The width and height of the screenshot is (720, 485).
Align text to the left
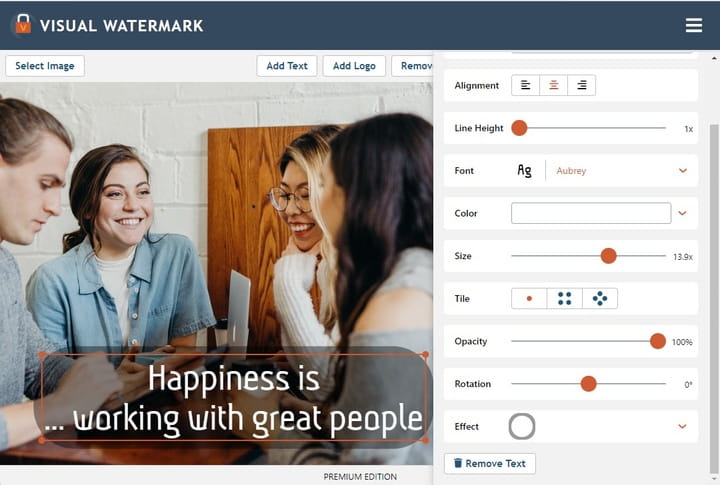pos(525,85)
